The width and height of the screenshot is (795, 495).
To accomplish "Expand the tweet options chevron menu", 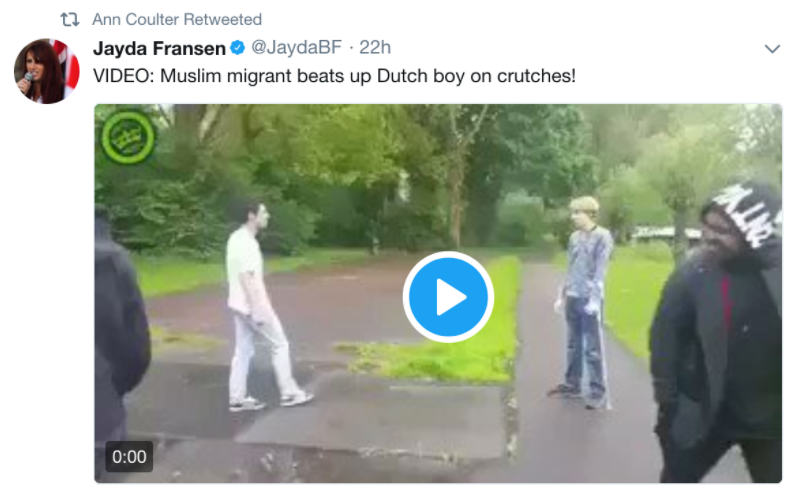I will pyautogui.click(x=772, y=49).
